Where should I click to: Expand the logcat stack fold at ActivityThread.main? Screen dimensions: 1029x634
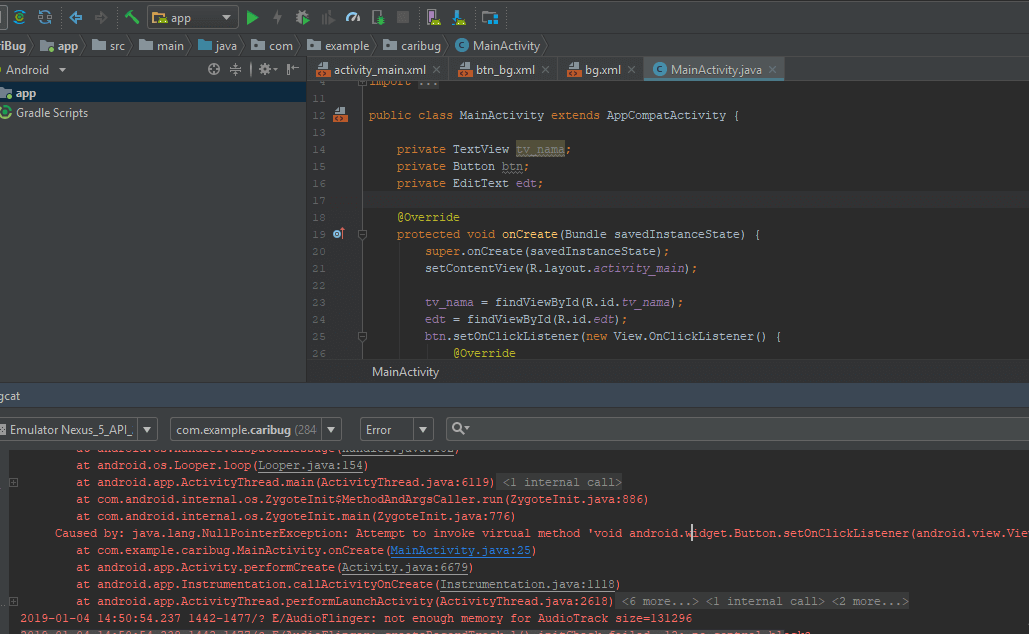coord(13,482)
